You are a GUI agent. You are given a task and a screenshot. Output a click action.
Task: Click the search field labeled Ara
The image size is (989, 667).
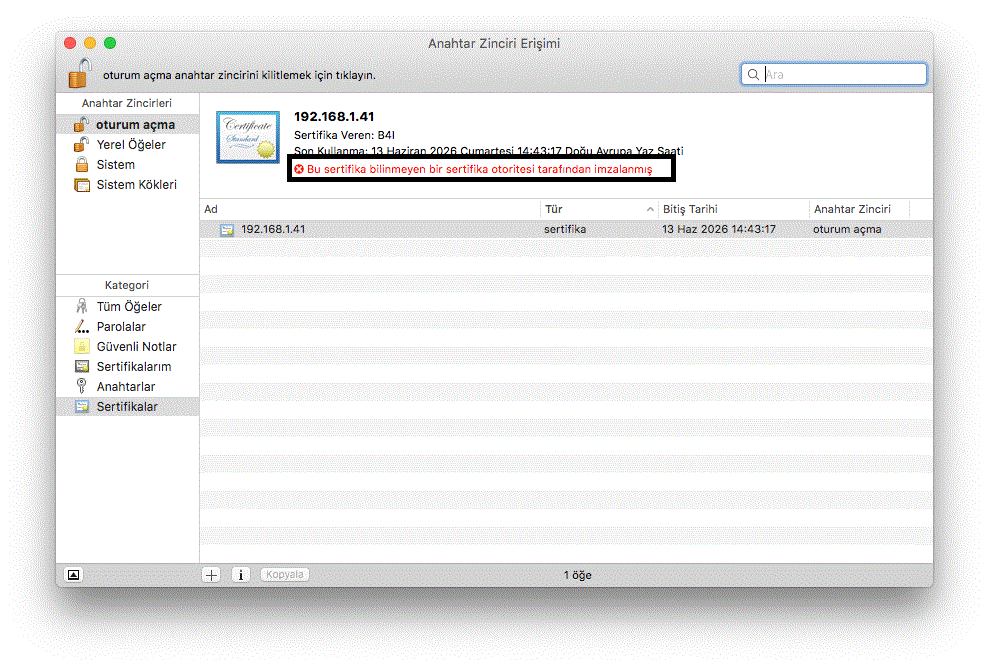833,74
